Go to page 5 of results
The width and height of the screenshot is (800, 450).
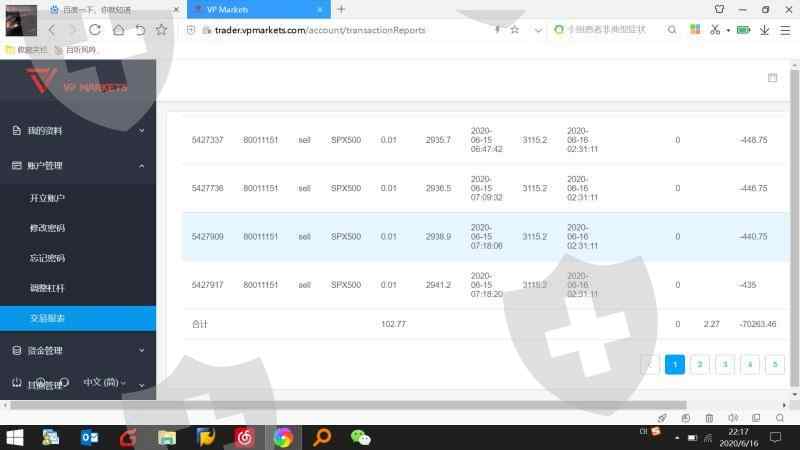[x=774, y=365]
